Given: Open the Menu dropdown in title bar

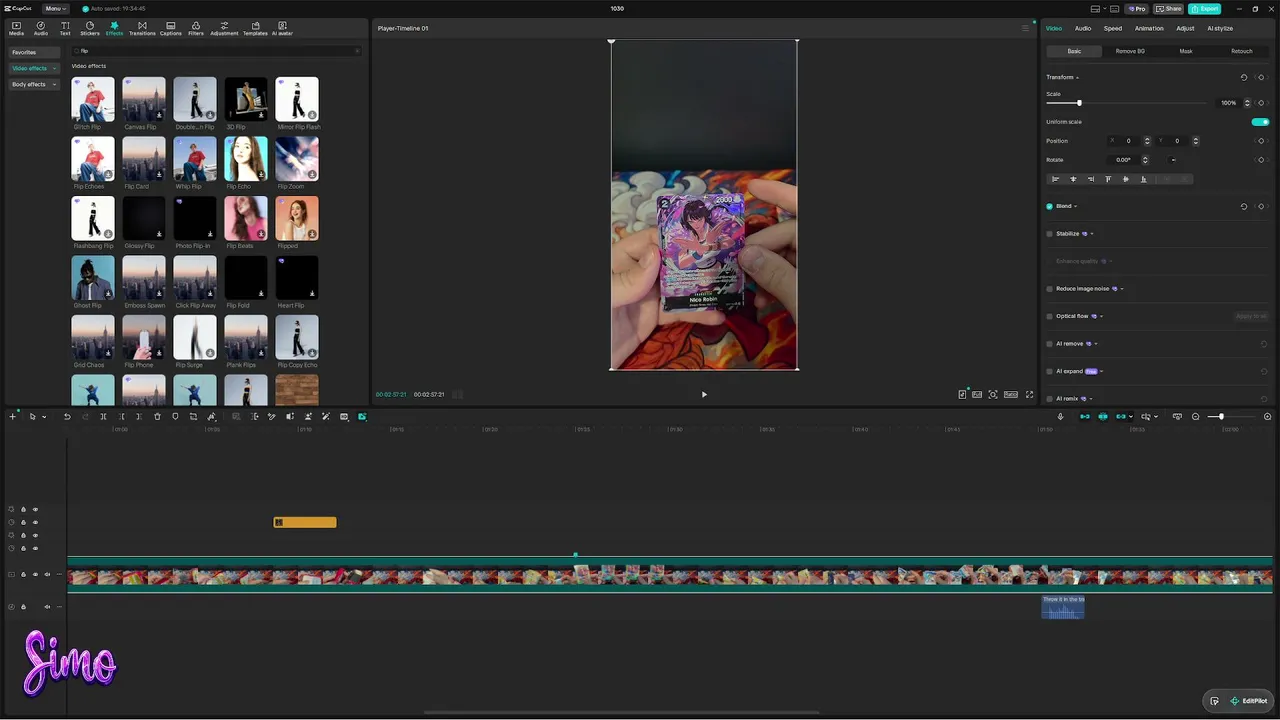Looking at the screenshot, I should 55,8.
